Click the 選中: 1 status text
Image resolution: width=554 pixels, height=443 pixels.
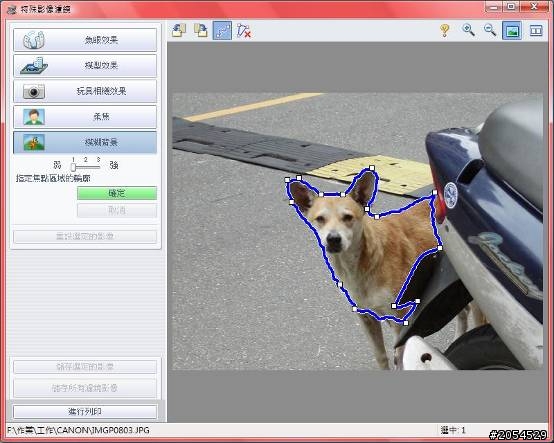click(453, 430)
